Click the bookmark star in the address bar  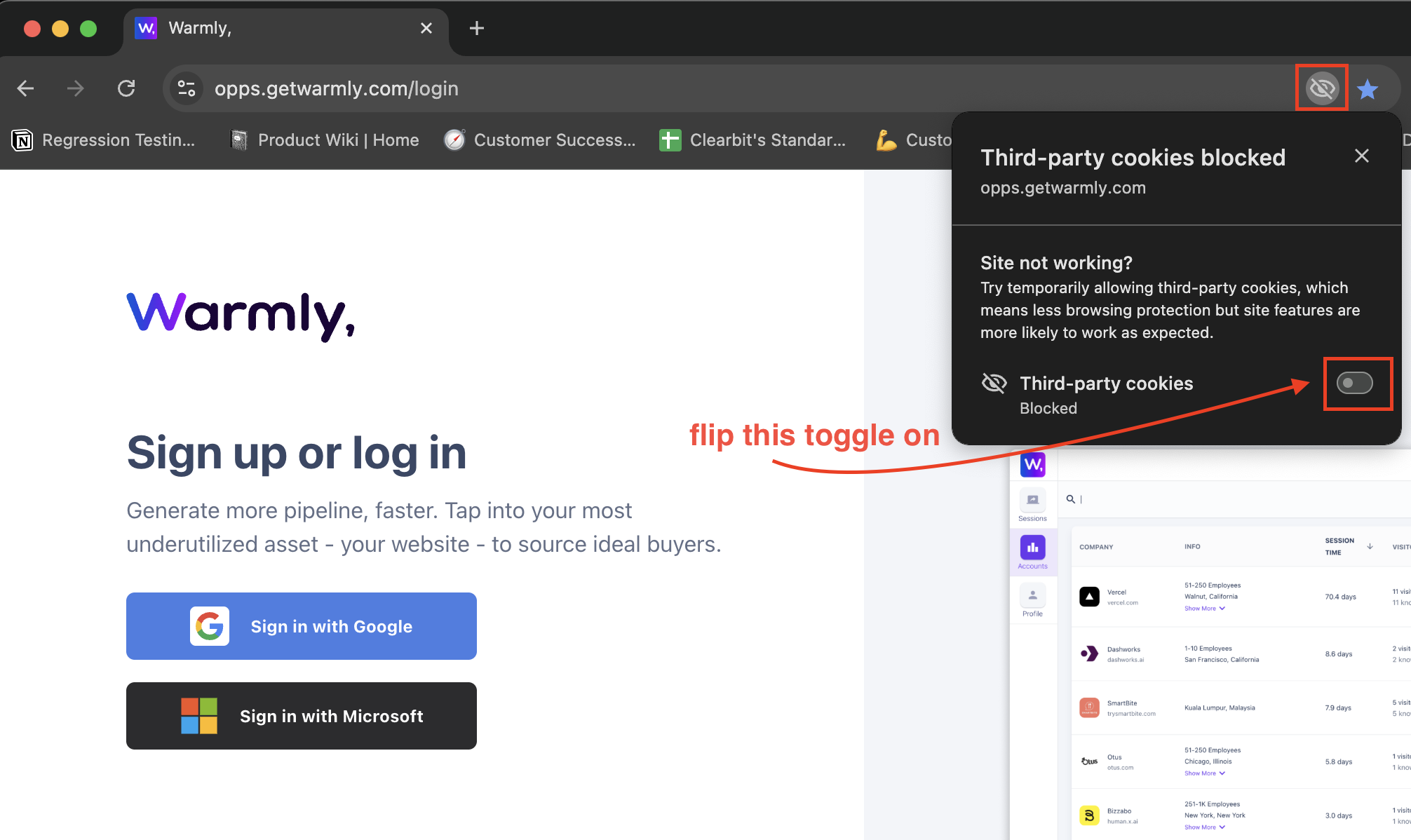point(1368,88)
